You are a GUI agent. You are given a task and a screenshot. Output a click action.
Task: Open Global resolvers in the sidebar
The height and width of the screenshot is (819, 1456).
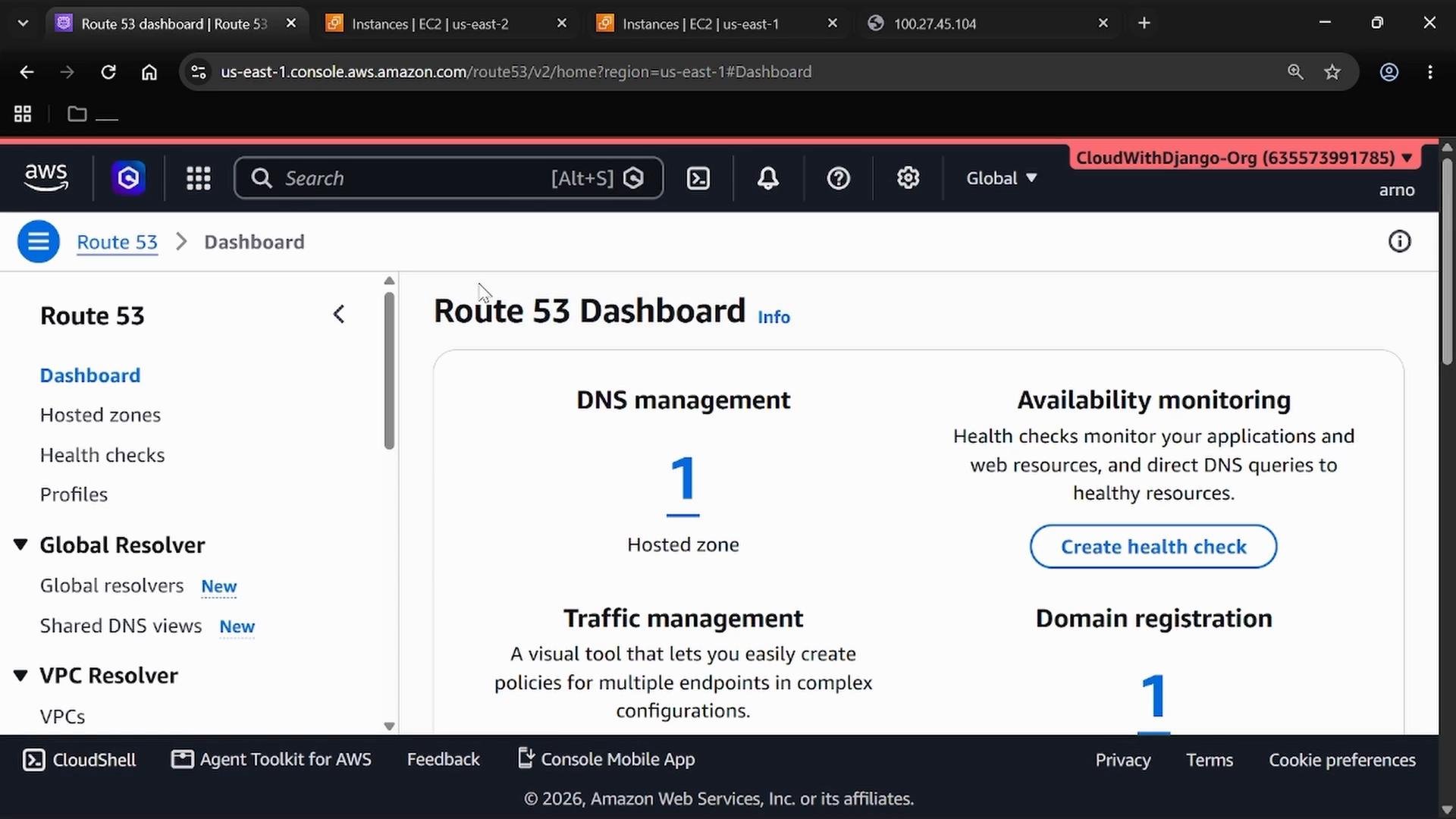pyautogui.click(x=111, y=585)
